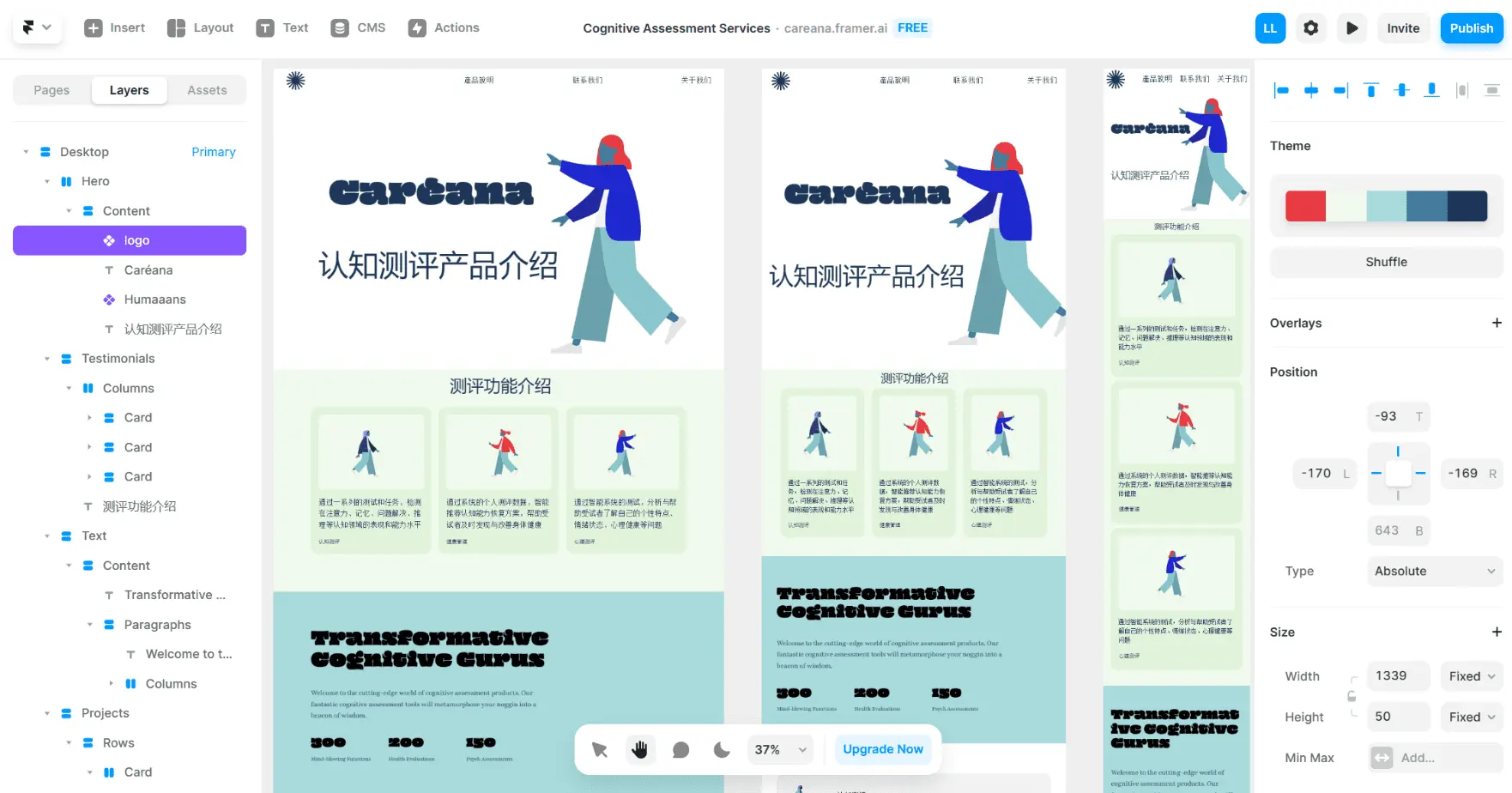This screenshot has height=793, width=1512.
Task: Click the align top icon
Action: pos(1371,90)
